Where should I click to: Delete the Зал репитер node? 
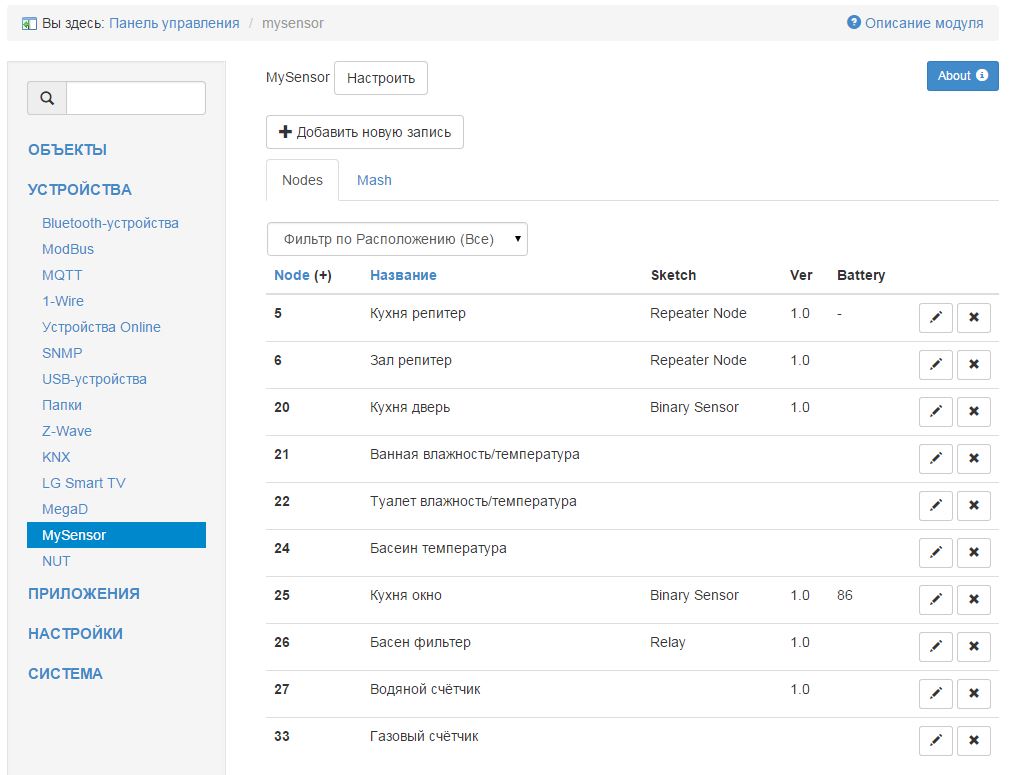click(x=973, y=365)
